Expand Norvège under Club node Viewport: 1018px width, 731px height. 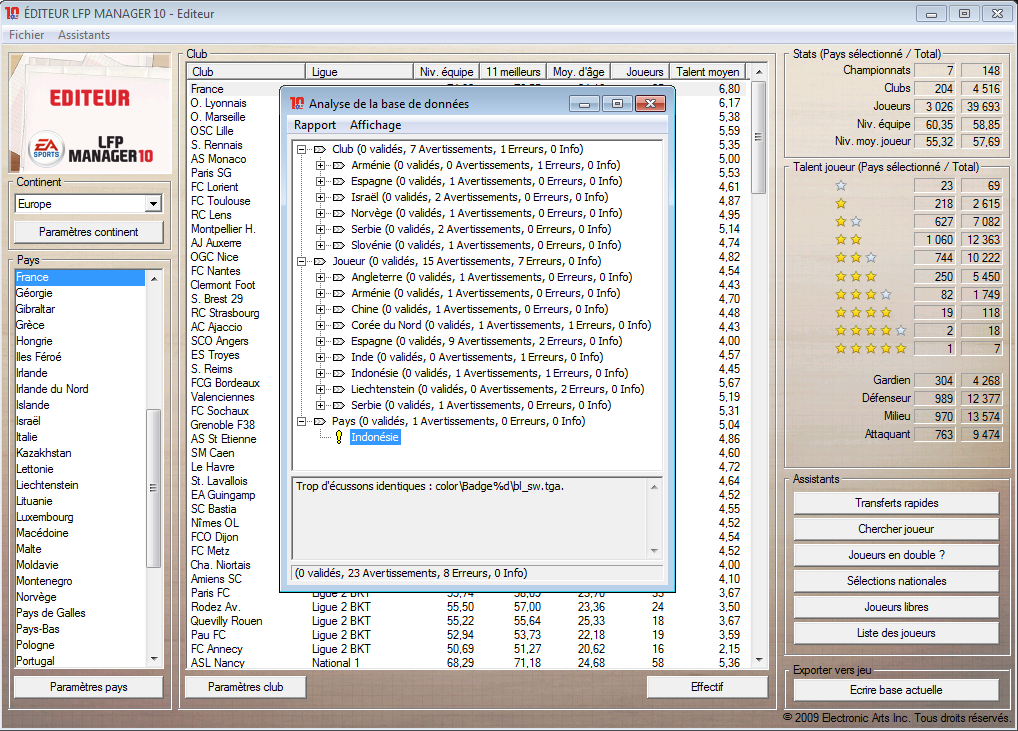[x=320, y=214]
